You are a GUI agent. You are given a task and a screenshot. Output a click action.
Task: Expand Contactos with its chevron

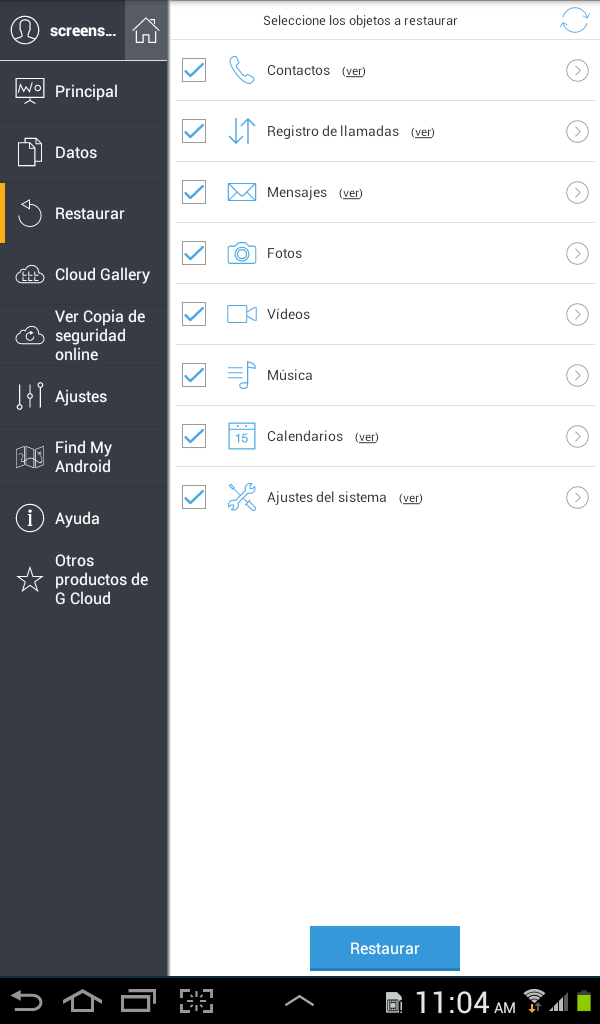577,71
